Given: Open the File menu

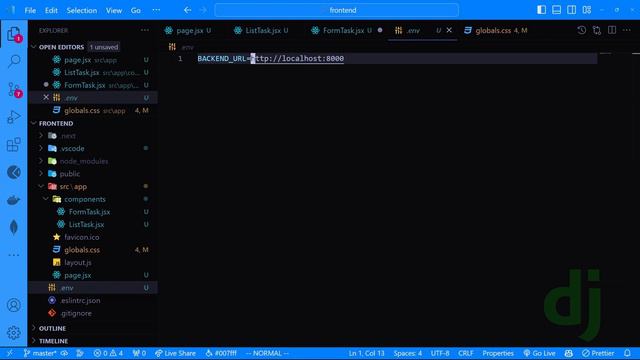Looking at the screenshot, I should pos(30,10).
